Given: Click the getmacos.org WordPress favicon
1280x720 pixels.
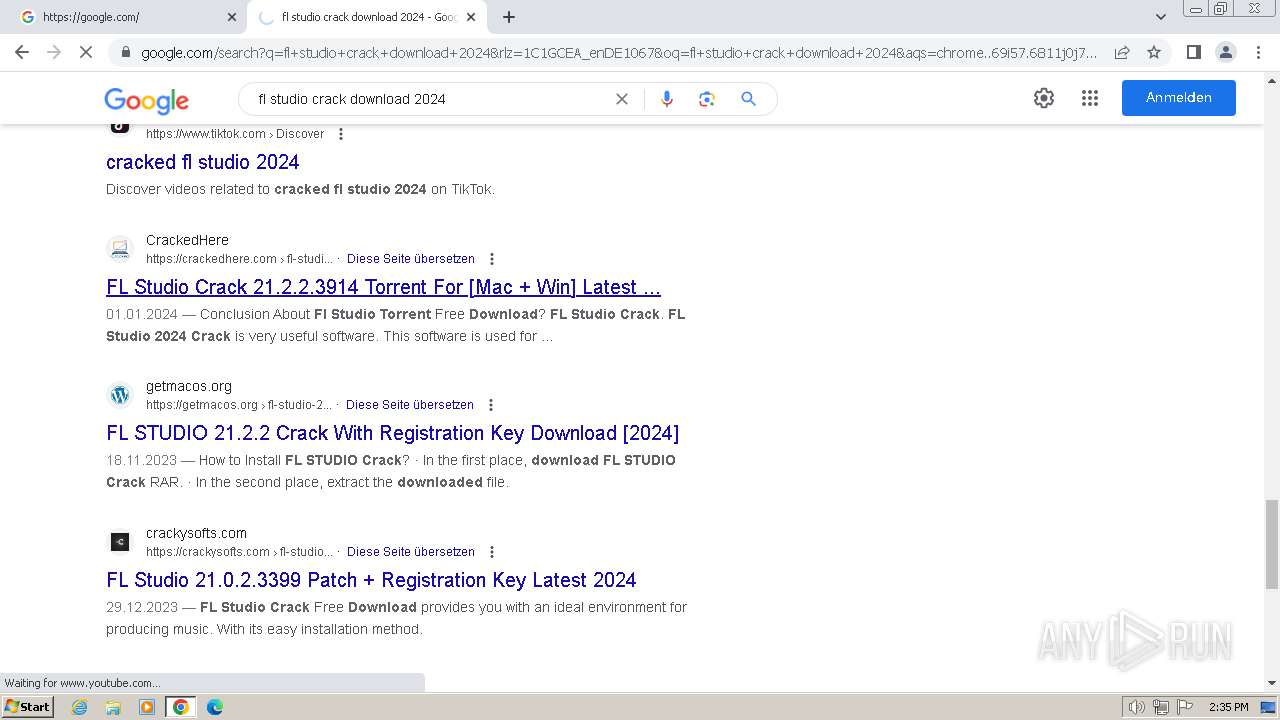Looking at the screenshot, I should click(x=120, y=395).
